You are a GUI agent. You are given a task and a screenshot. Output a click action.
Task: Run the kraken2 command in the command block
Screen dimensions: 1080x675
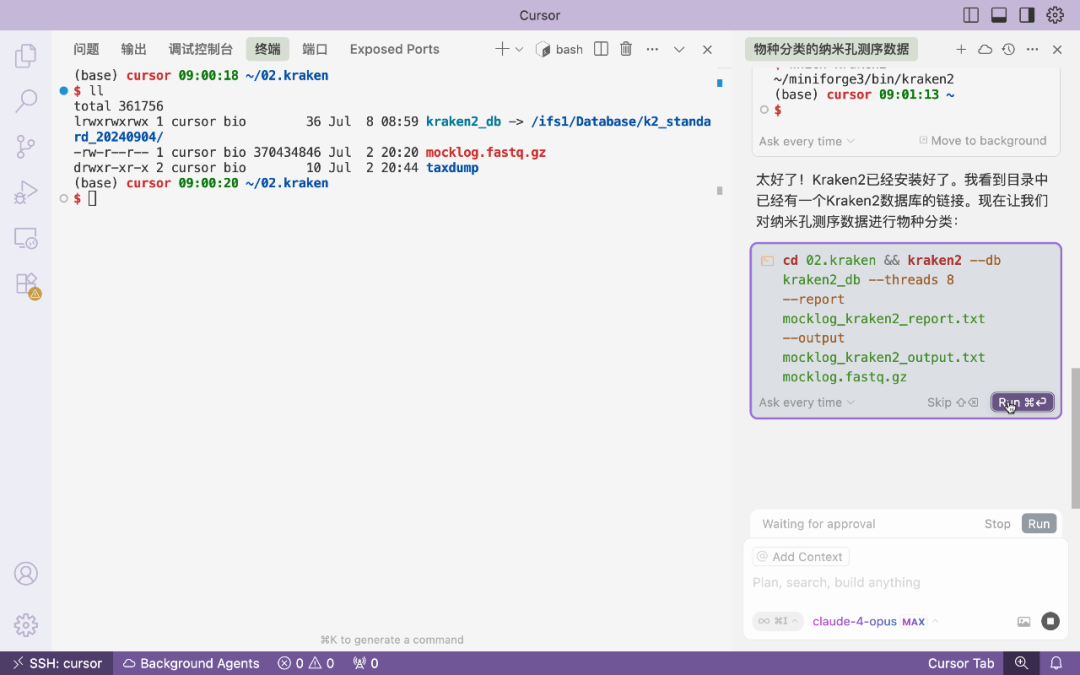(x=1022, y=402)
